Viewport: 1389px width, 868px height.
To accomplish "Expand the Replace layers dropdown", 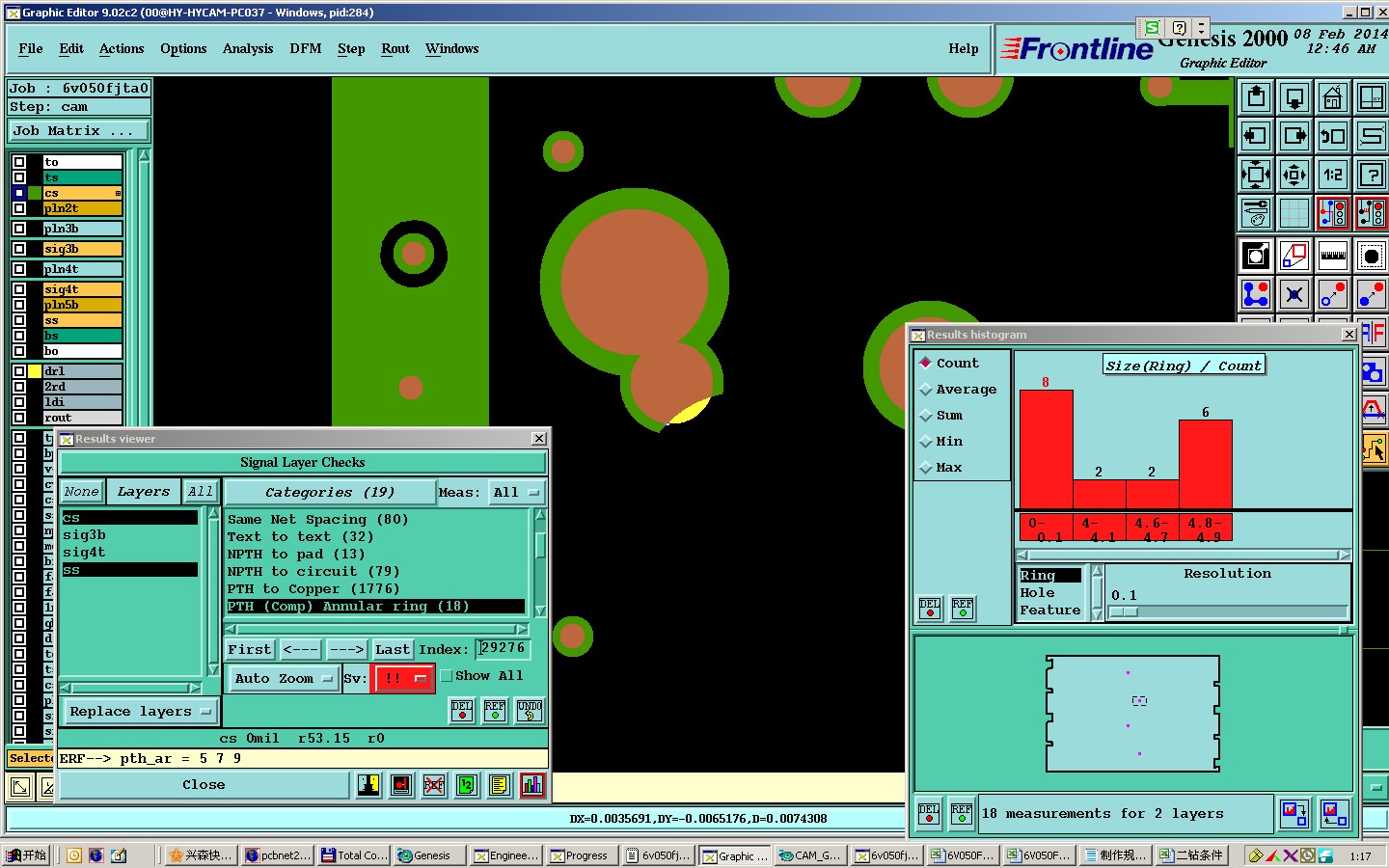I will tap(140, 712).
